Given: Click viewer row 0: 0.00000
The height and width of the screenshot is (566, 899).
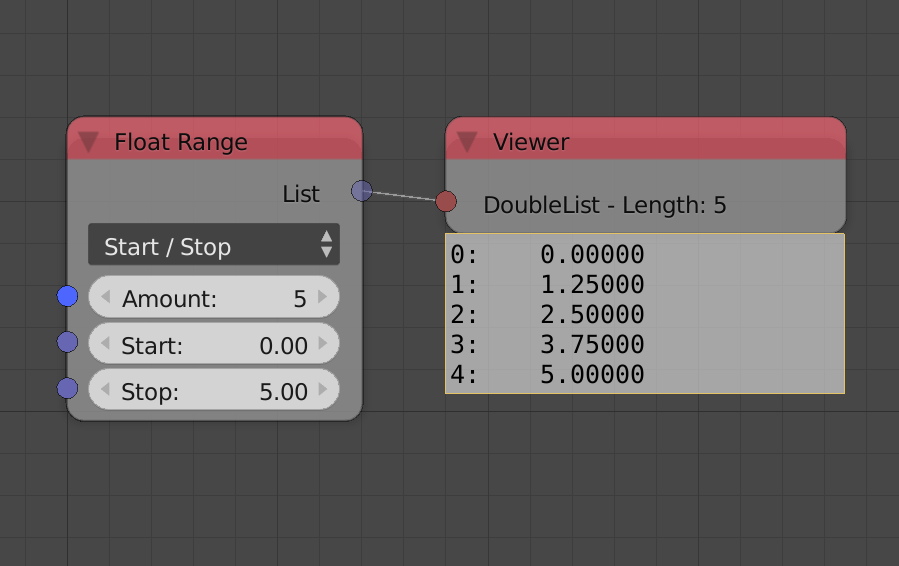Looking at the screenshot, I should (548, 255).
